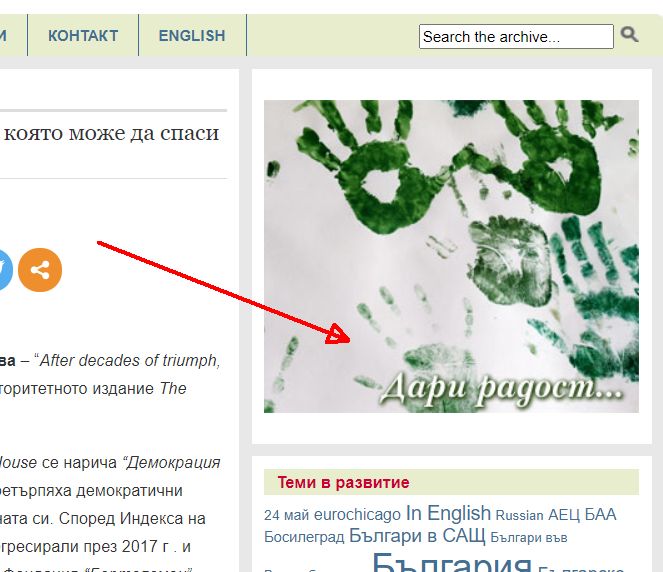Screen dimensions: 663x572
Task: Click the magnifying glass search icon
Action: point(629,35)
